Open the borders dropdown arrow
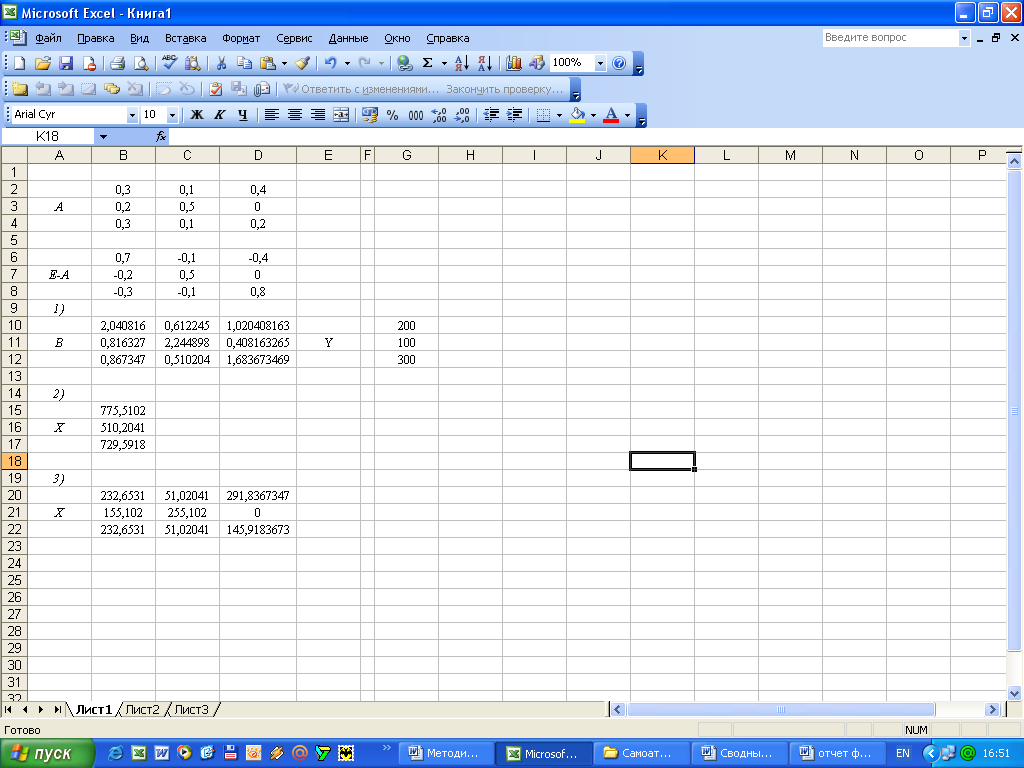 pyautogui.click(x=560, y=116)
